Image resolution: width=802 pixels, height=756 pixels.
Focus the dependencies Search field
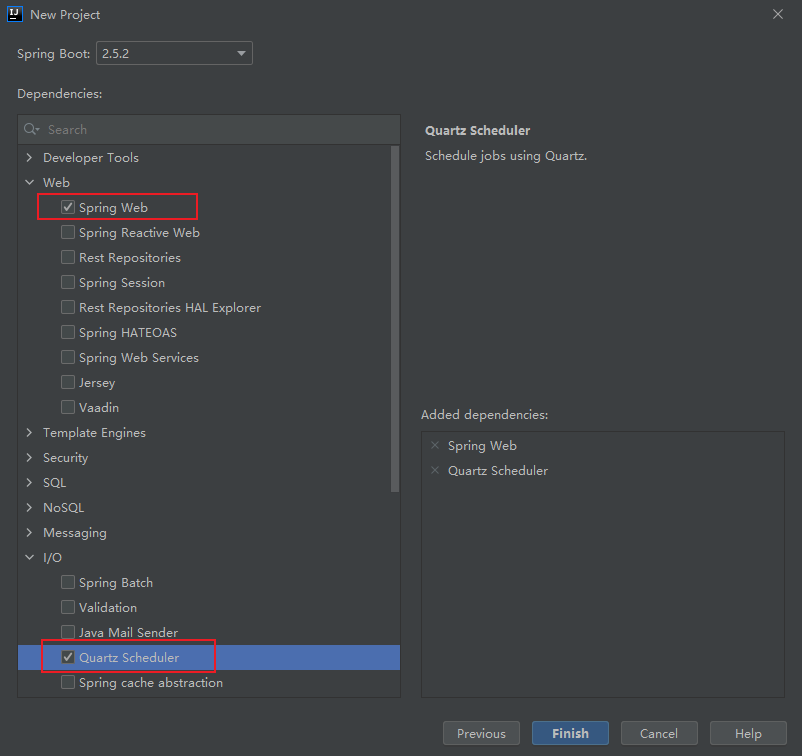tap(209, 129)
